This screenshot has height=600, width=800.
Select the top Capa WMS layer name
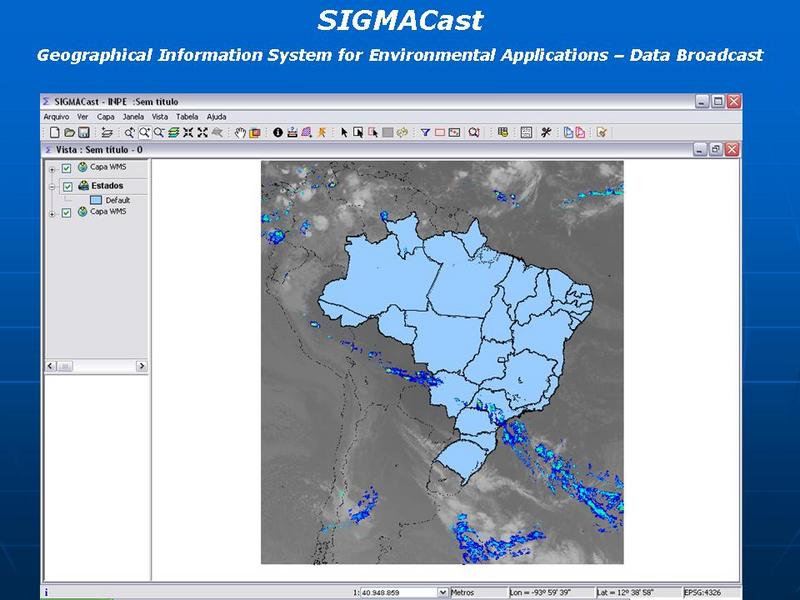pyautogui.click(x=108, y=167)
